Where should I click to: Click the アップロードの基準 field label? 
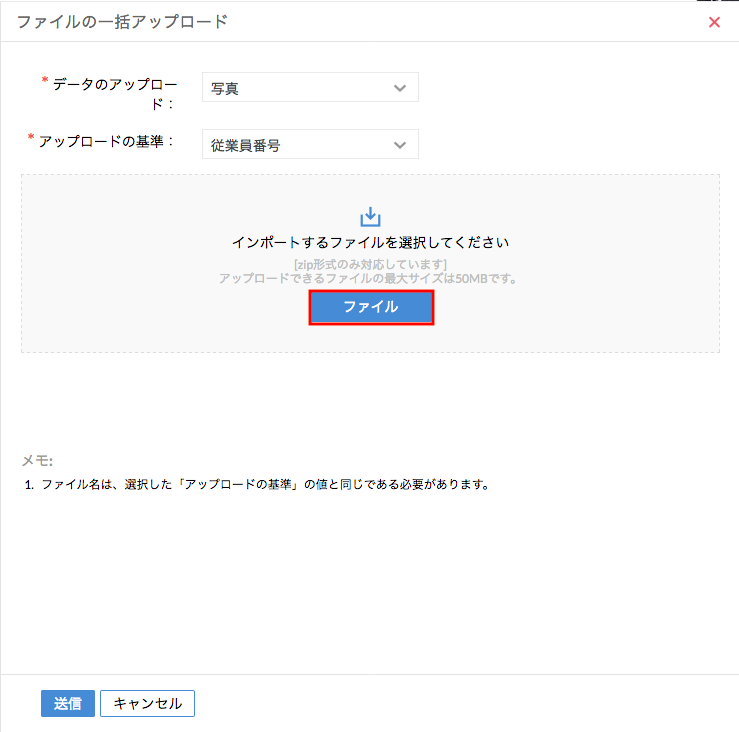(x=106, y=142)
